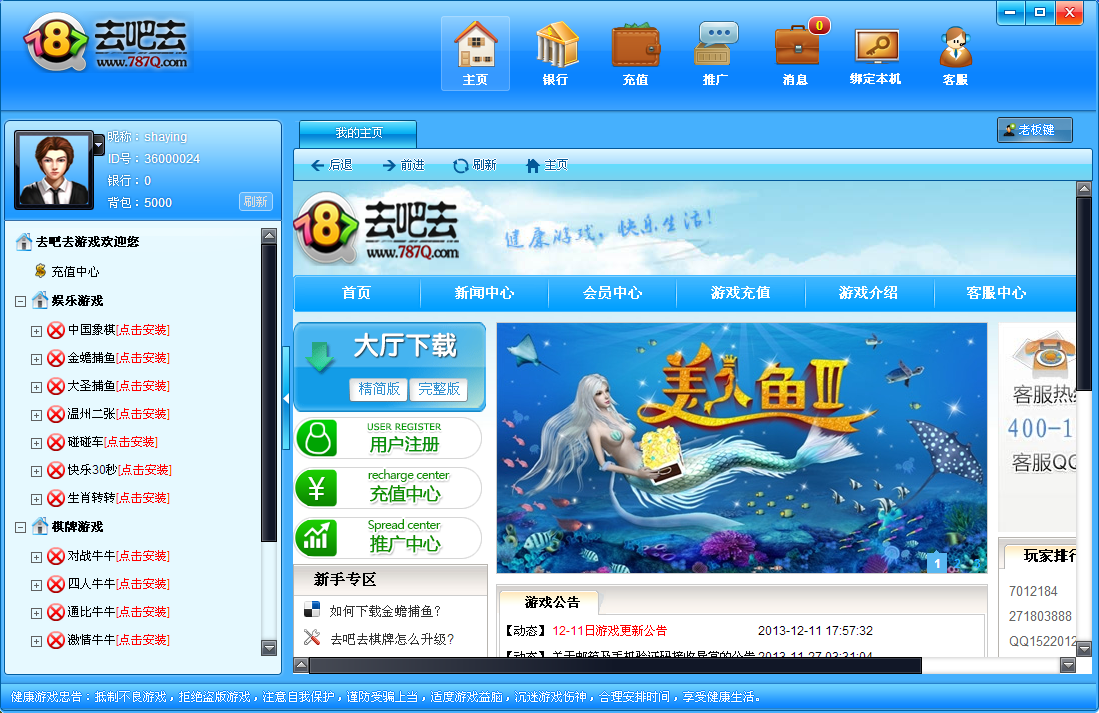Open 去吧去棋牌怎么升级 help link

(392, 639)
